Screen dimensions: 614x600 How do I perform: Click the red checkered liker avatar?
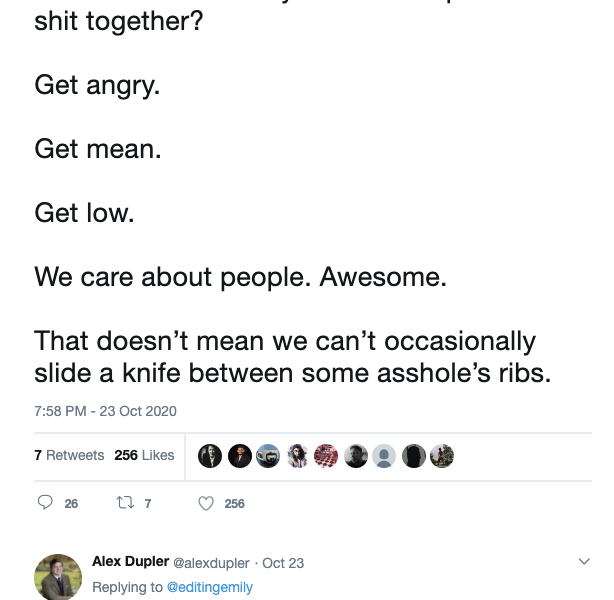326,456
